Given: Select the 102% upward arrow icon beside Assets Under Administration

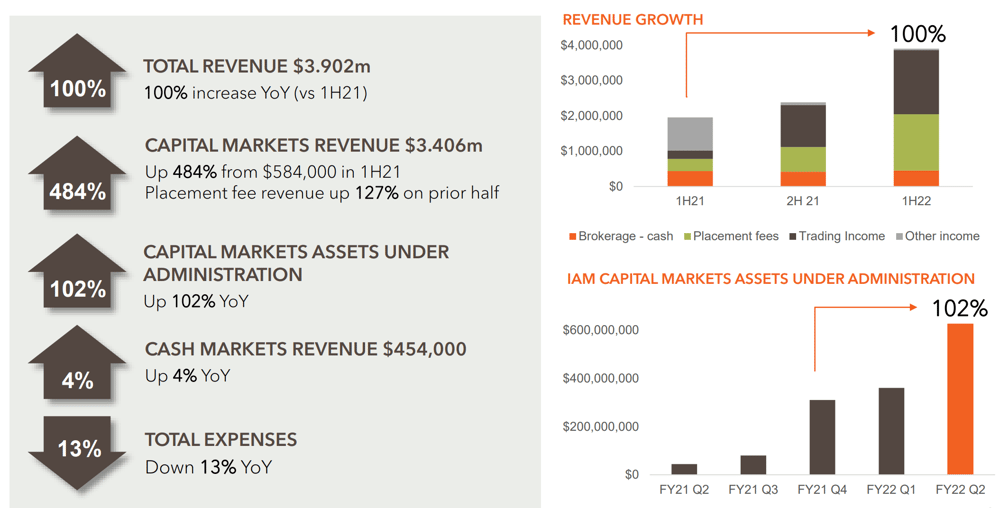Looking at the screenshot, I should tap(77, 272).
